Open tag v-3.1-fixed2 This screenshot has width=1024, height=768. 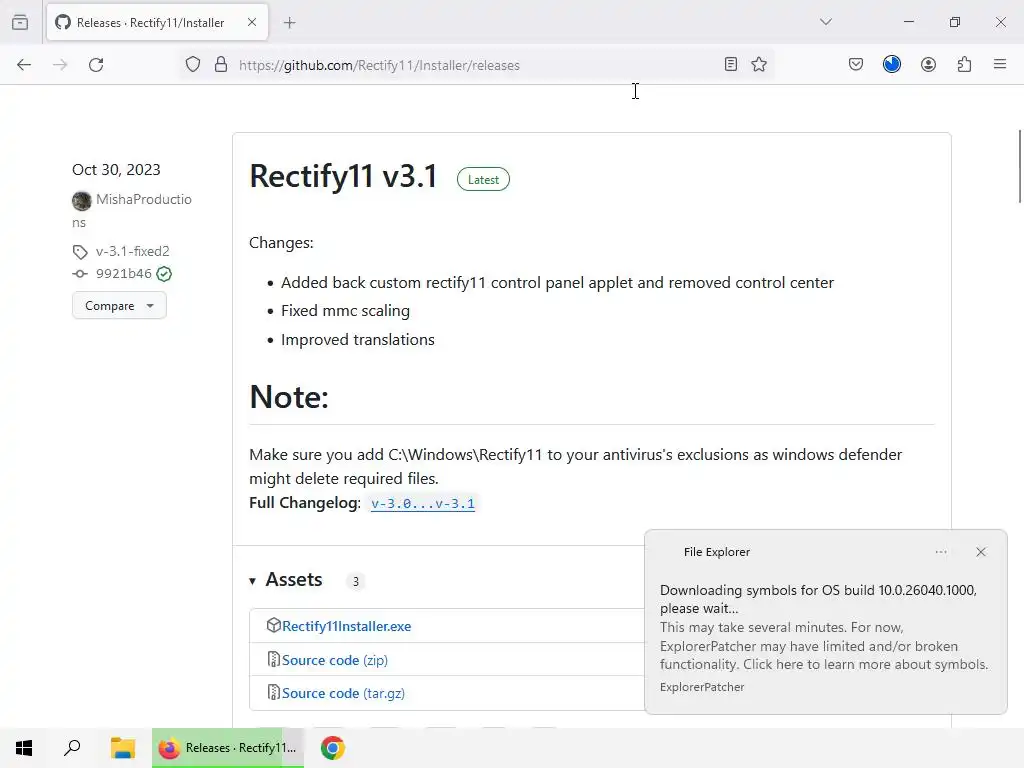(133, 251)
